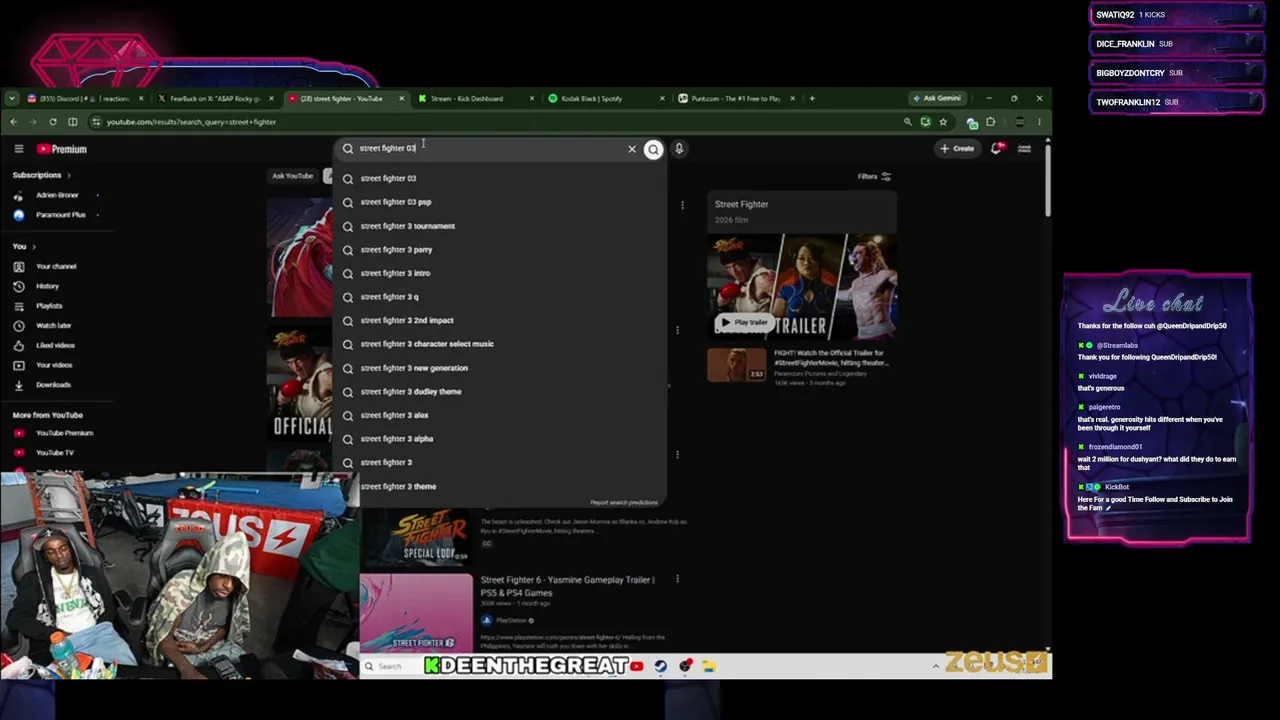
Task: Bookmark this page with the star
Action: point(943,122)
